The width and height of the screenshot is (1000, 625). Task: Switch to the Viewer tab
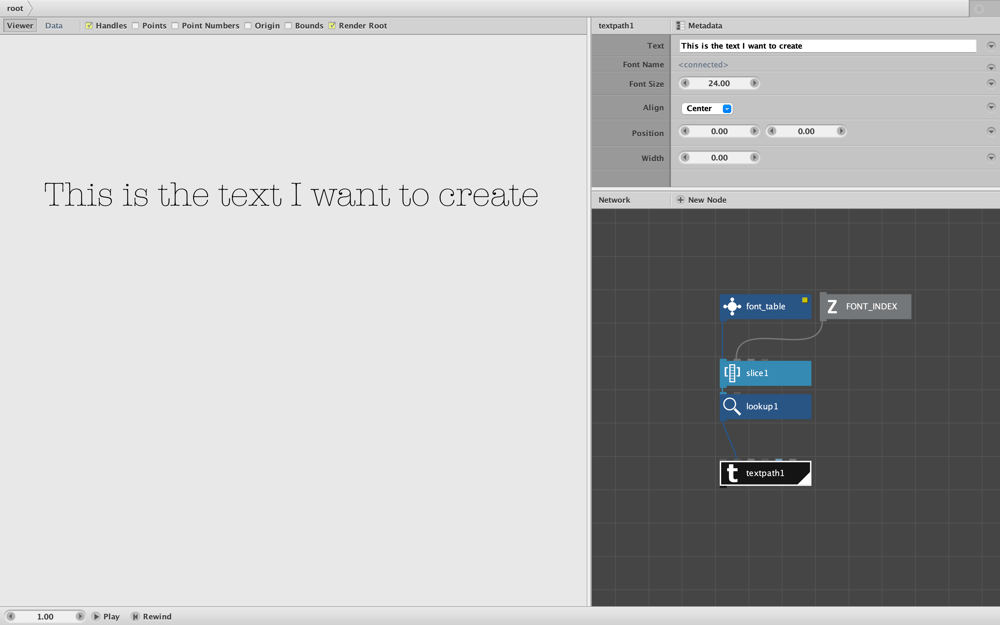tap(20, 26)
